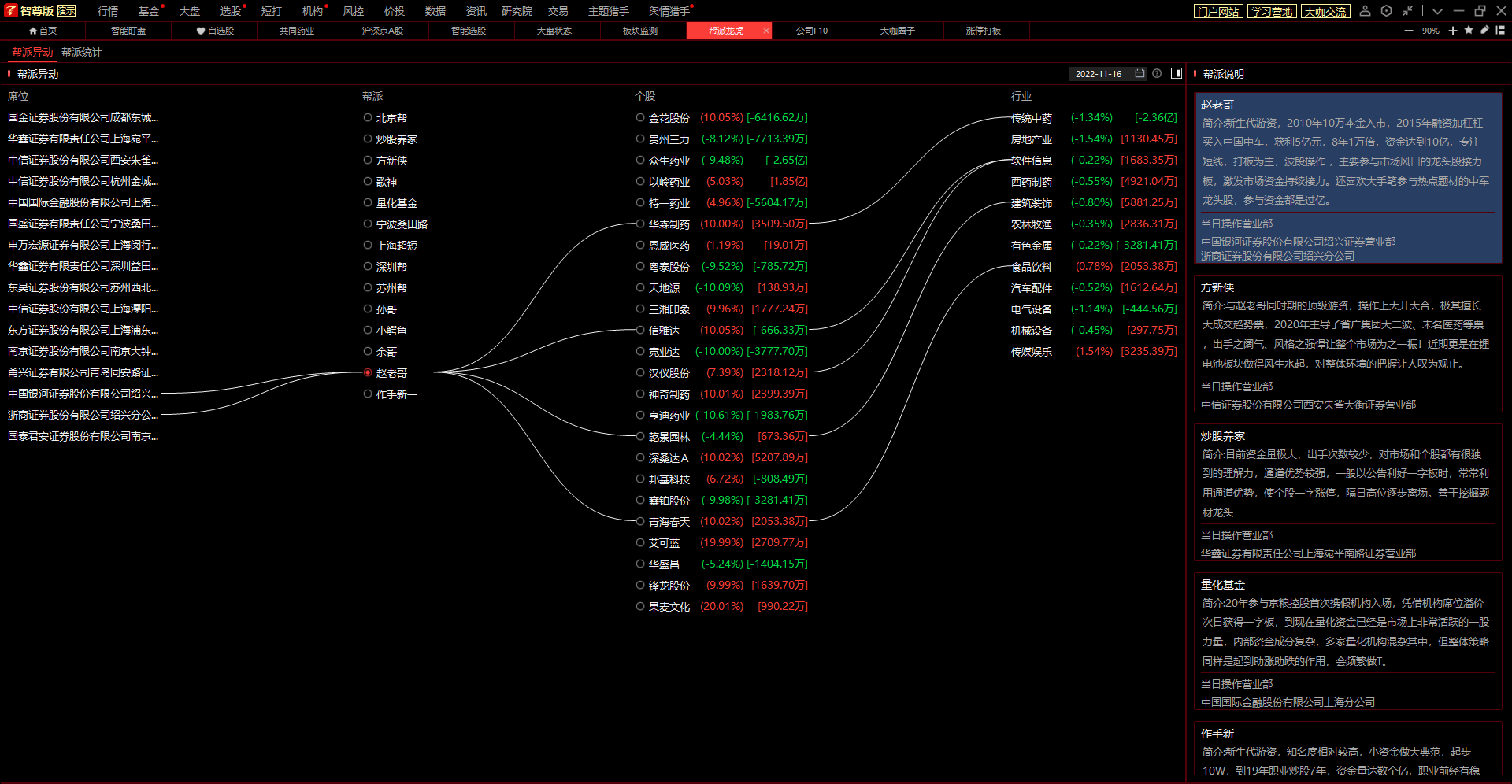Open the 行情 menu
Screen dimensions: 1512x784
pyautogui.click(x=108, y=11)
